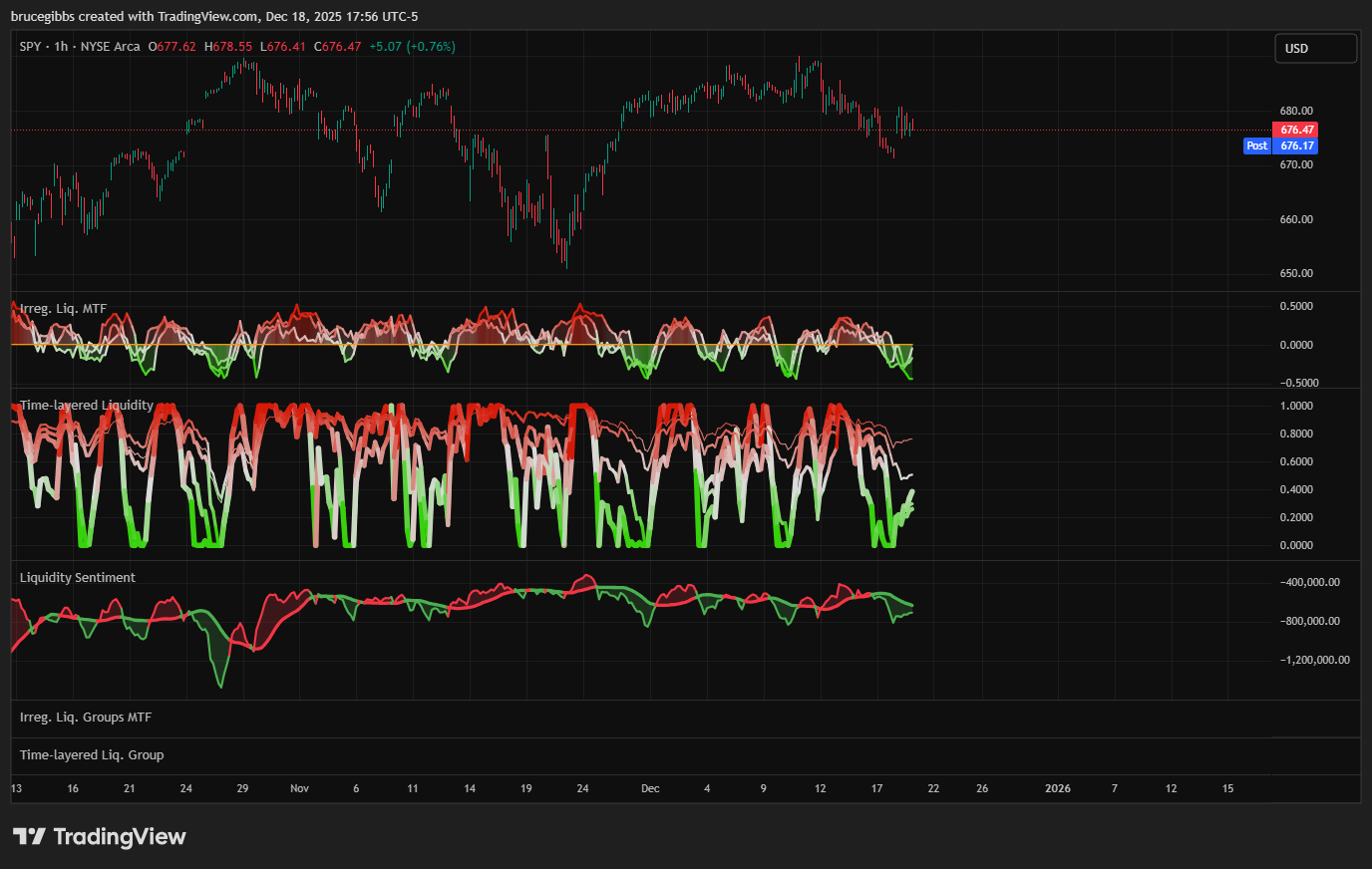Expand the Irreg. Liq. Groups MTF pane
This screenshot has width=1372, height=869.
pos(86,718)
